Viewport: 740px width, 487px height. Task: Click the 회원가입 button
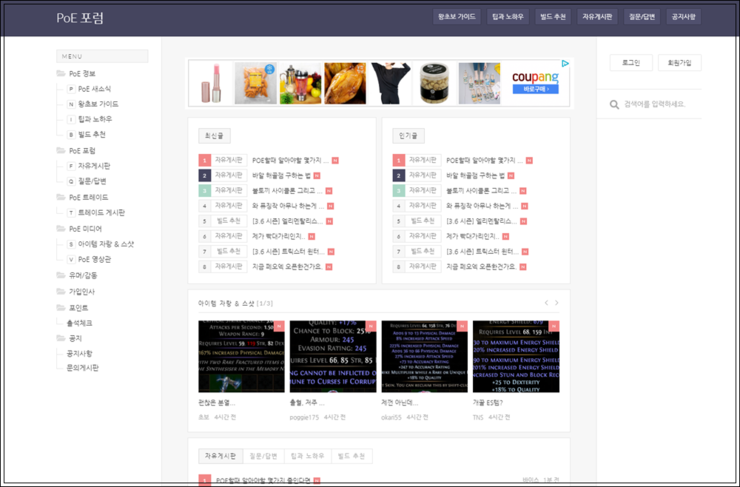680,63
